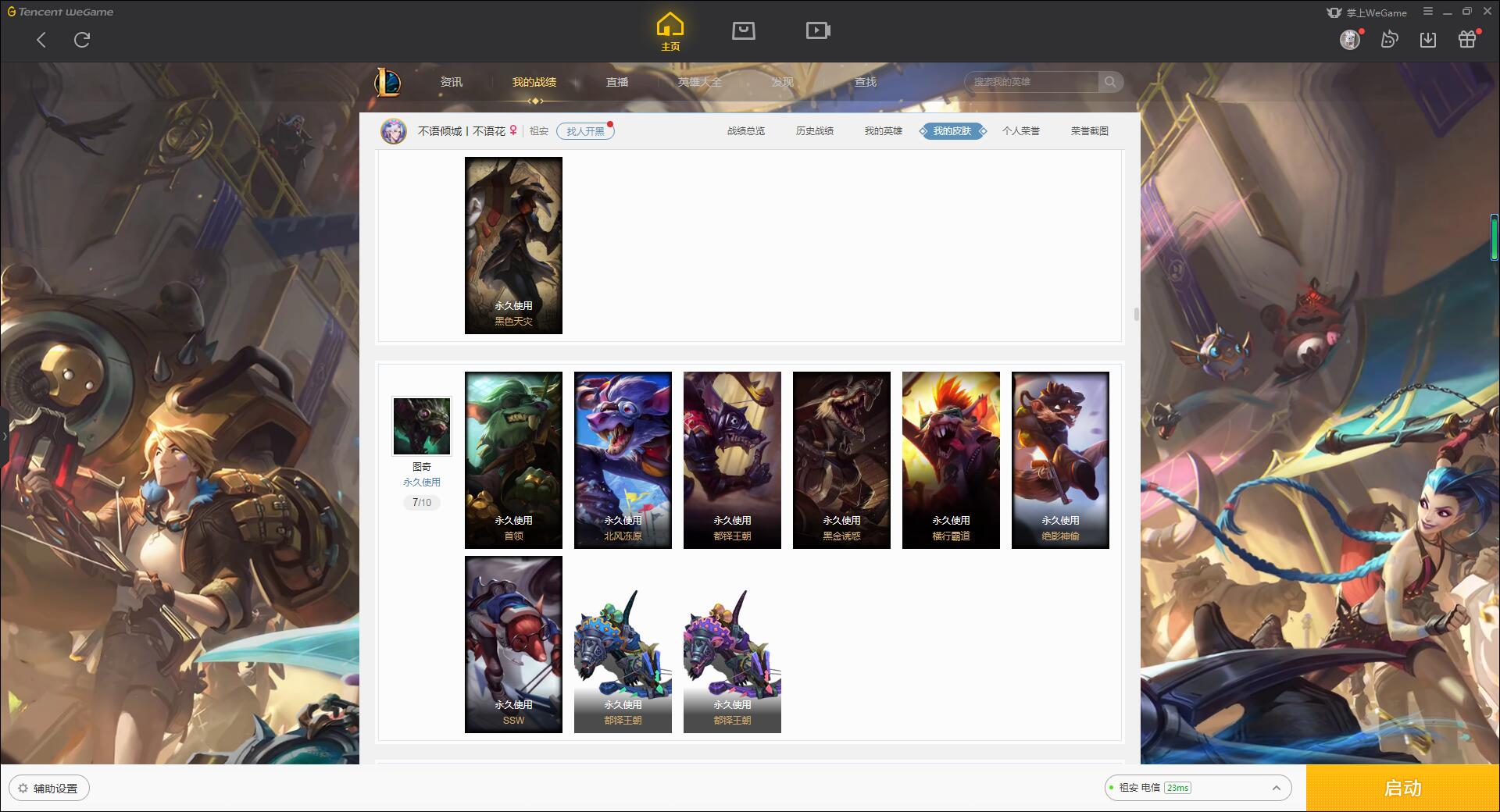Click the 启动 launch button
Viewport: 1500px width, 812px height.
click(x=1403, y=789)
